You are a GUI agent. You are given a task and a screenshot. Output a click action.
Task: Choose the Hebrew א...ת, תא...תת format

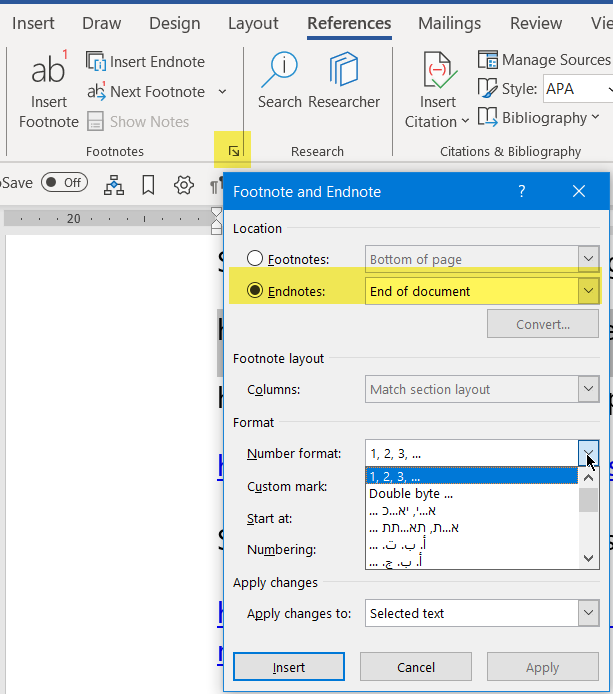click(472, 528)
